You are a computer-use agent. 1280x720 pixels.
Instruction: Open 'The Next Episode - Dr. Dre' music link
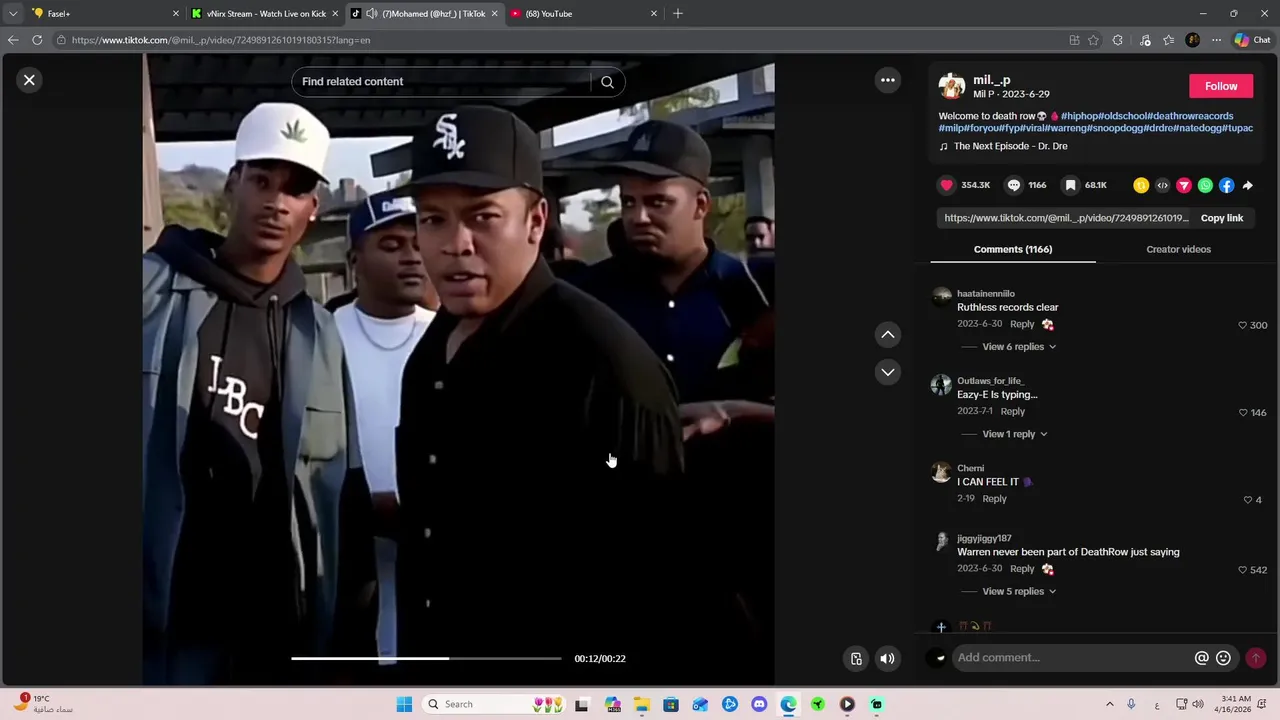[x=1010, y=146]
